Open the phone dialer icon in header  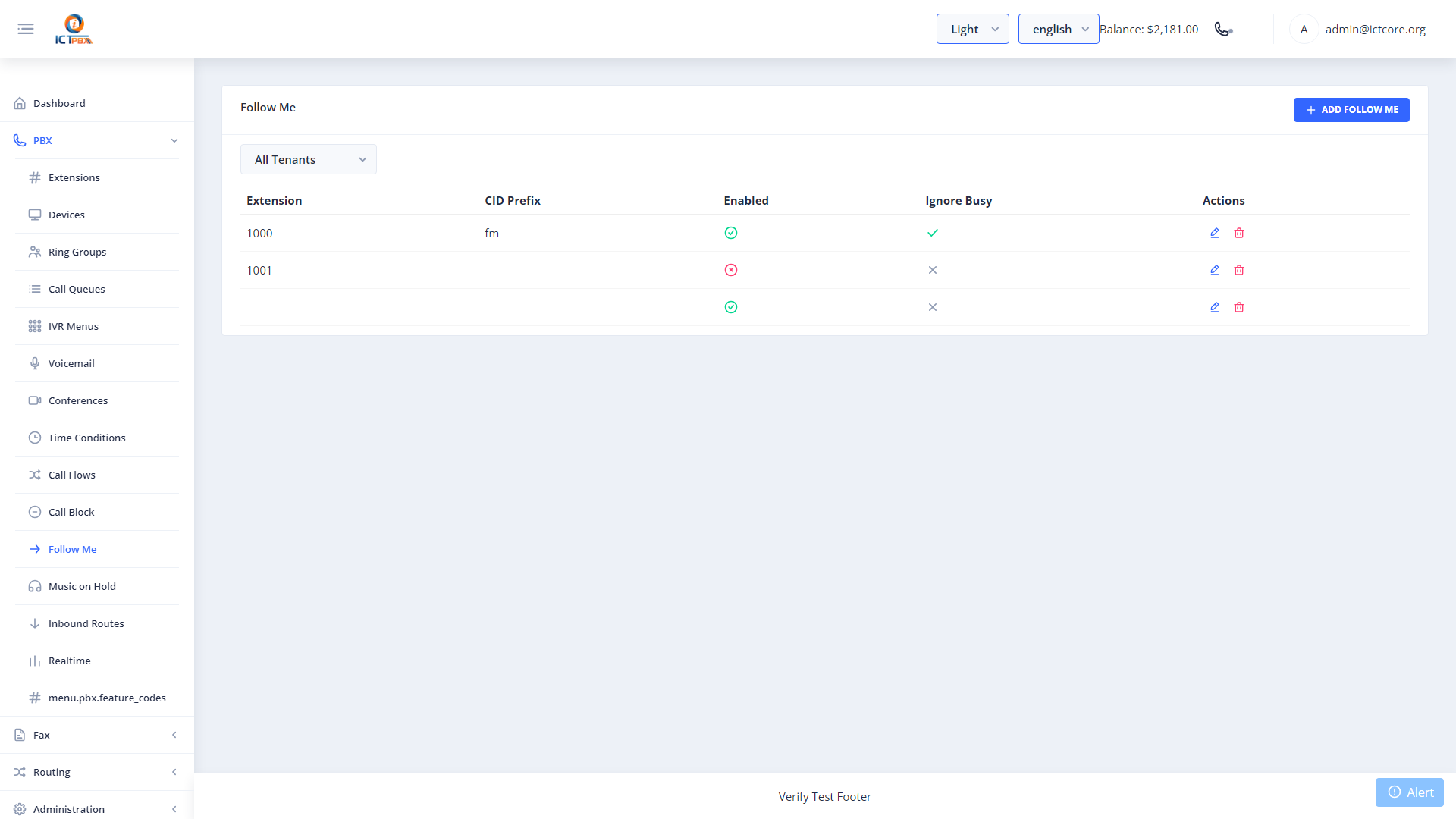[1223, 29]
